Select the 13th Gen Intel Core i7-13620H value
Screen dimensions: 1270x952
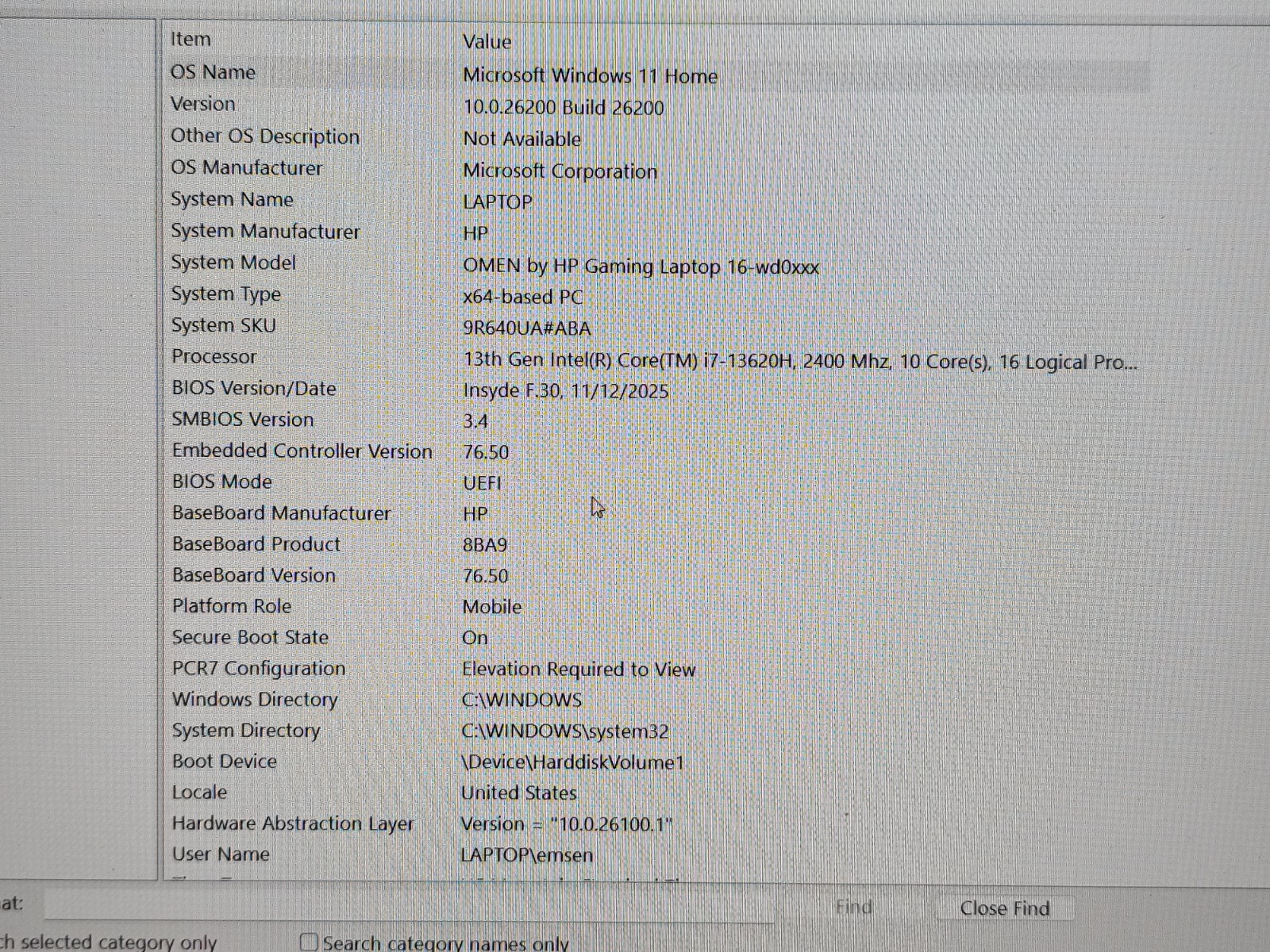click(x=800, y=362)
